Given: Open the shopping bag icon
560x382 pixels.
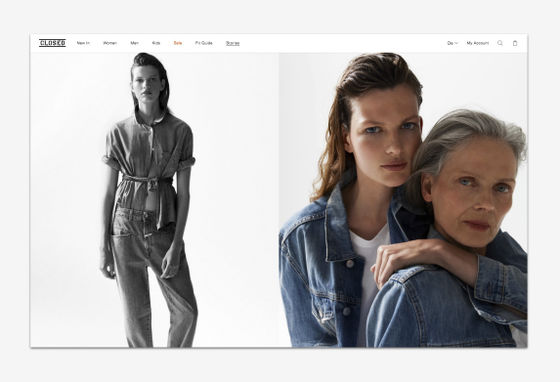Looking at the screenshot, I should coord(515,43).
